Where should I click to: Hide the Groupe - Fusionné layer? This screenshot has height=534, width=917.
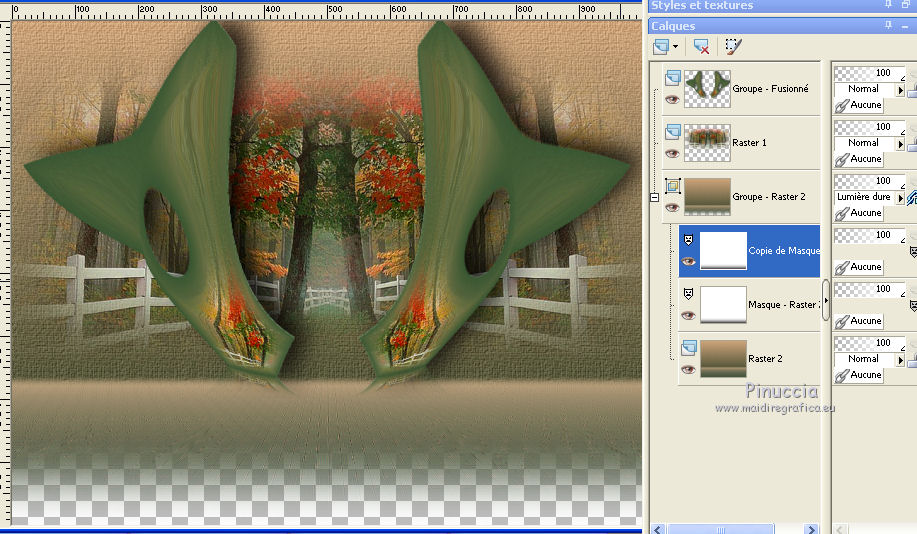672,100
